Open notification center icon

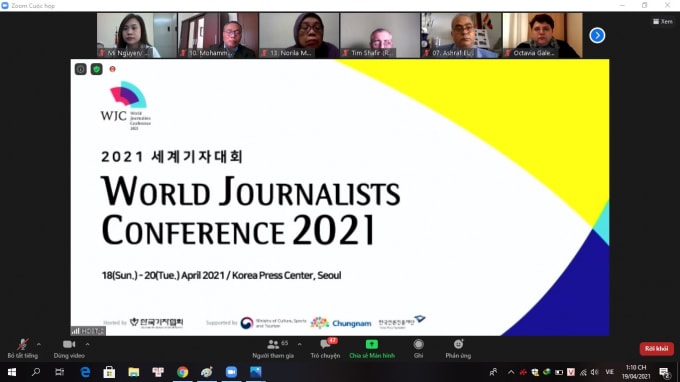[x=664, y=372]
